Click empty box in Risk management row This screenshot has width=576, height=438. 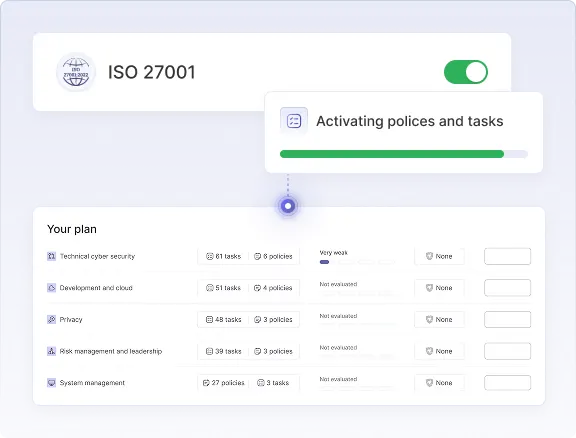pos(507,351)
